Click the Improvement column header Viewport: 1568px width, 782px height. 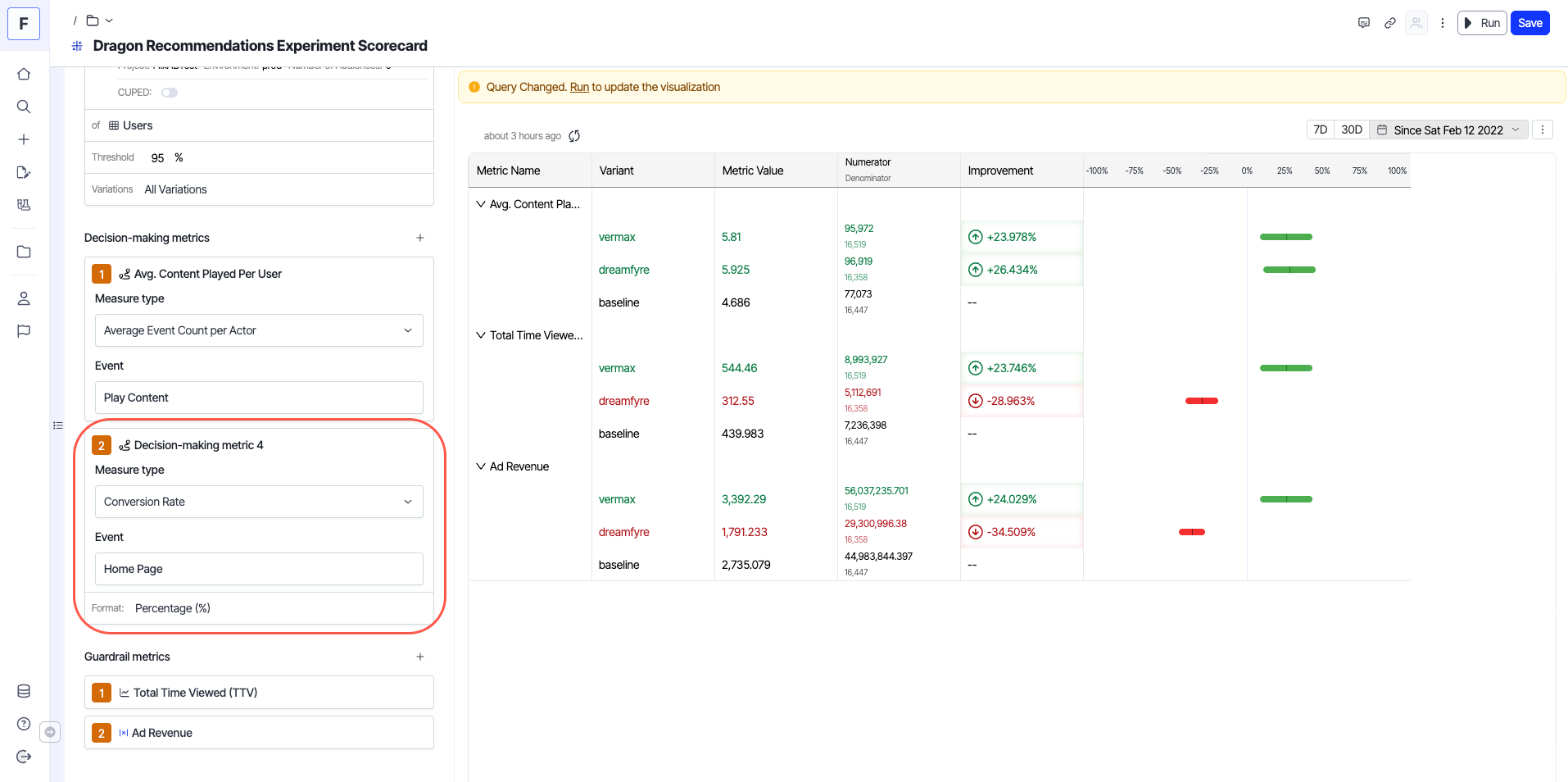[x=1022, y=170]
